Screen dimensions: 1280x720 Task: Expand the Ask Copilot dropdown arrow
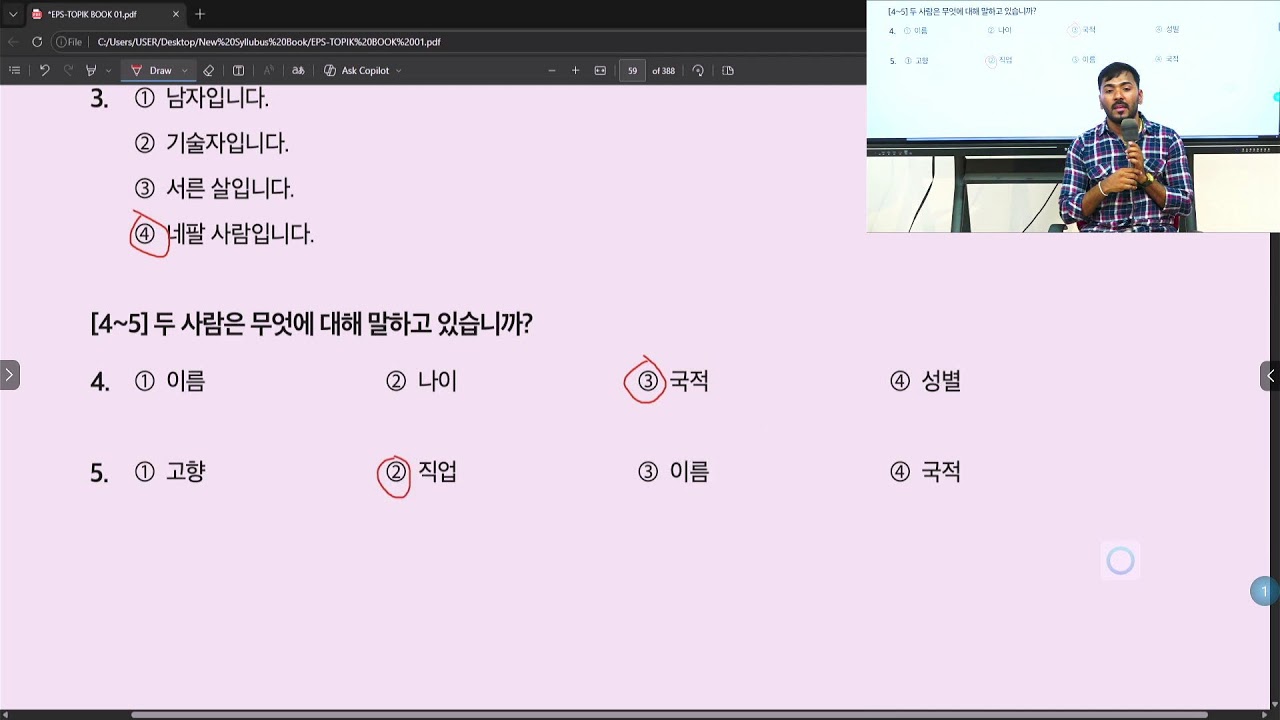399,71
